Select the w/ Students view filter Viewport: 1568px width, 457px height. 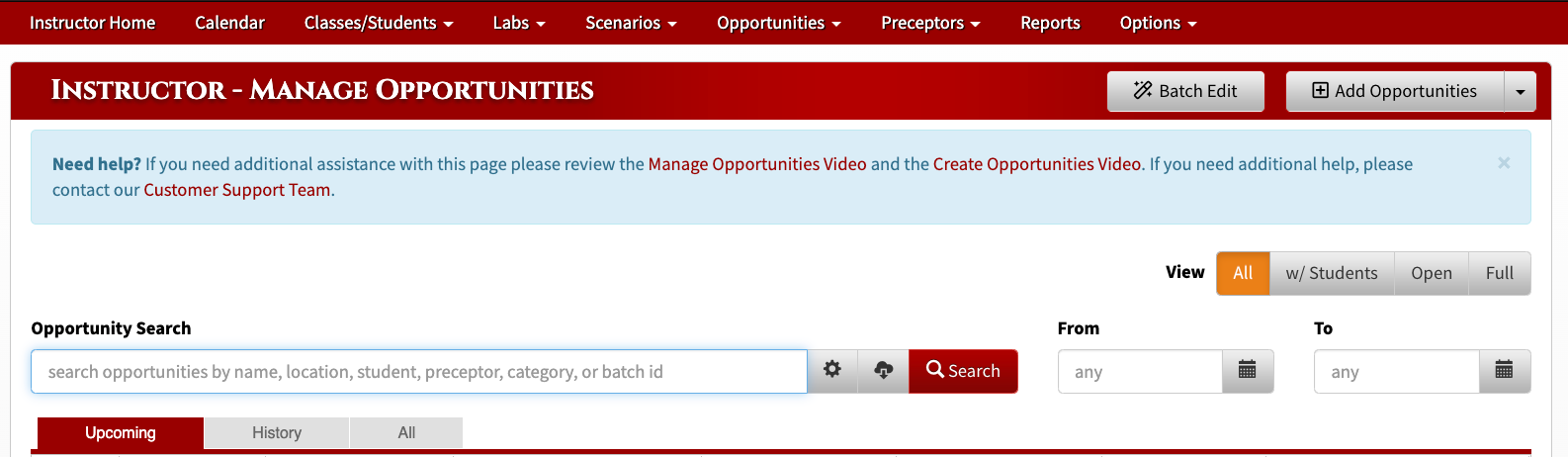(x=1332, y=273)
